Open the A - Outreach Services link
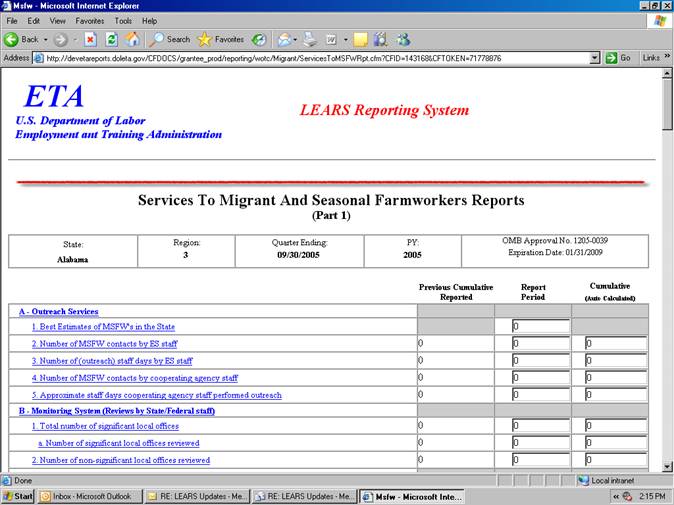Image resolution: width=674 pixels, height=505 pixels. 58,311
